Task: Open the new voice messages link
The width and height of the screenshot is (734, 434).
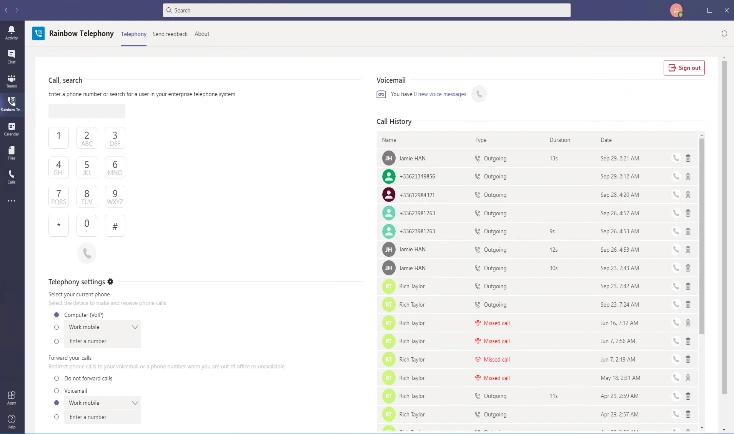Action: pos(440,94)
